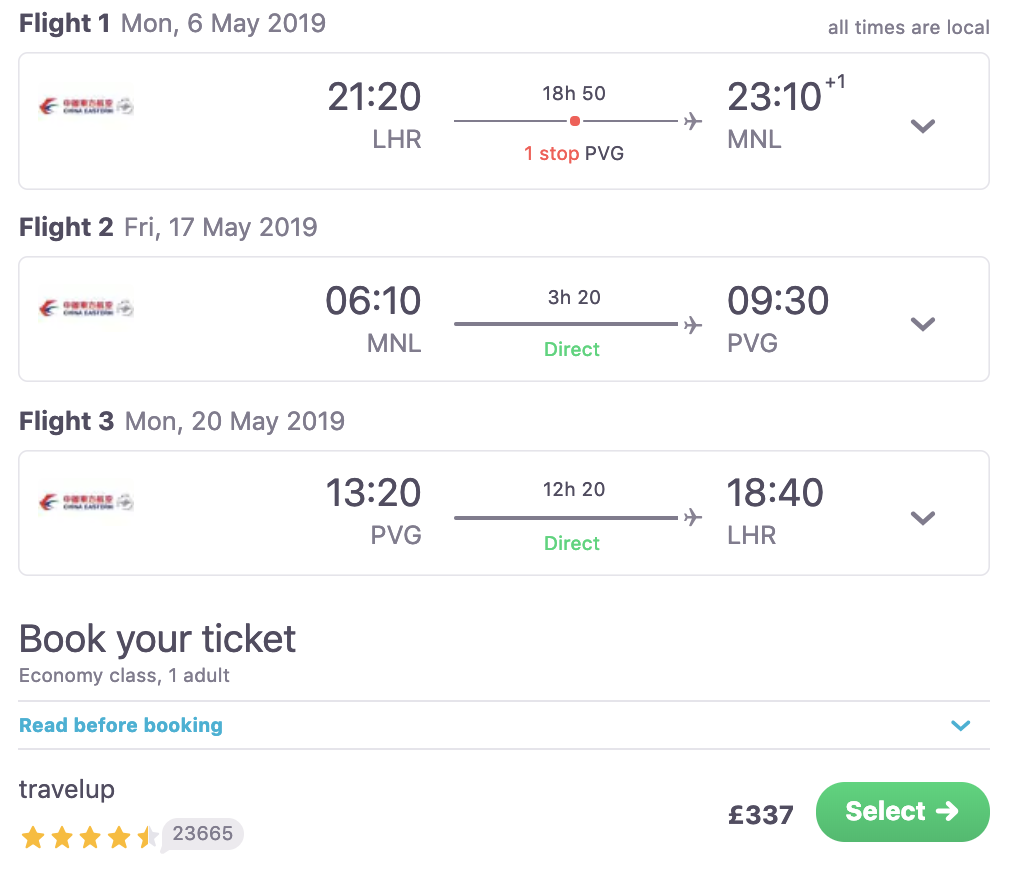Click the travelup provider name
Viewport: 1020px width, 870px height.
(67, 789)
